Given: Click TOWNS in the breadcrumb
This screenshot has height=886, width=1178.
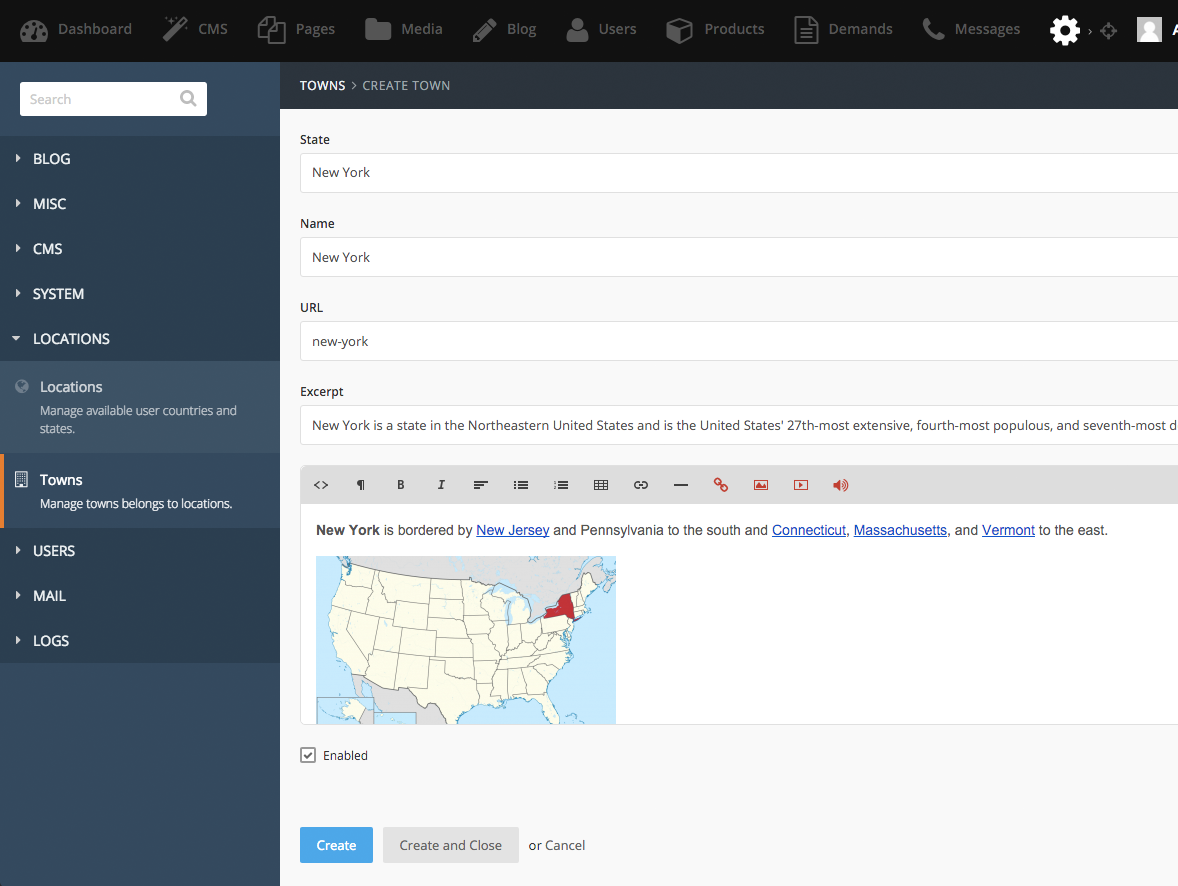Looking at the screenshot, I should point(322,86).
